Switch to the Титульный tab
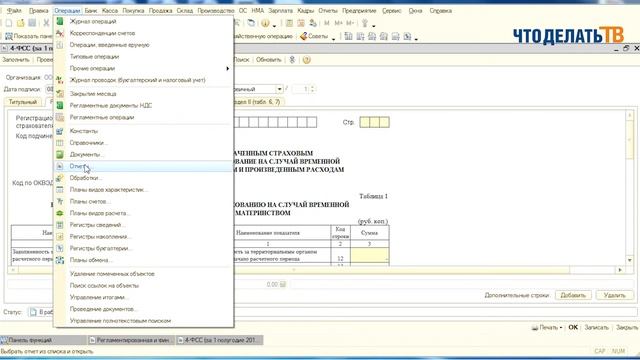Viewport: 640px width, 360px height. pyautogui.click(x=23, y=102)
